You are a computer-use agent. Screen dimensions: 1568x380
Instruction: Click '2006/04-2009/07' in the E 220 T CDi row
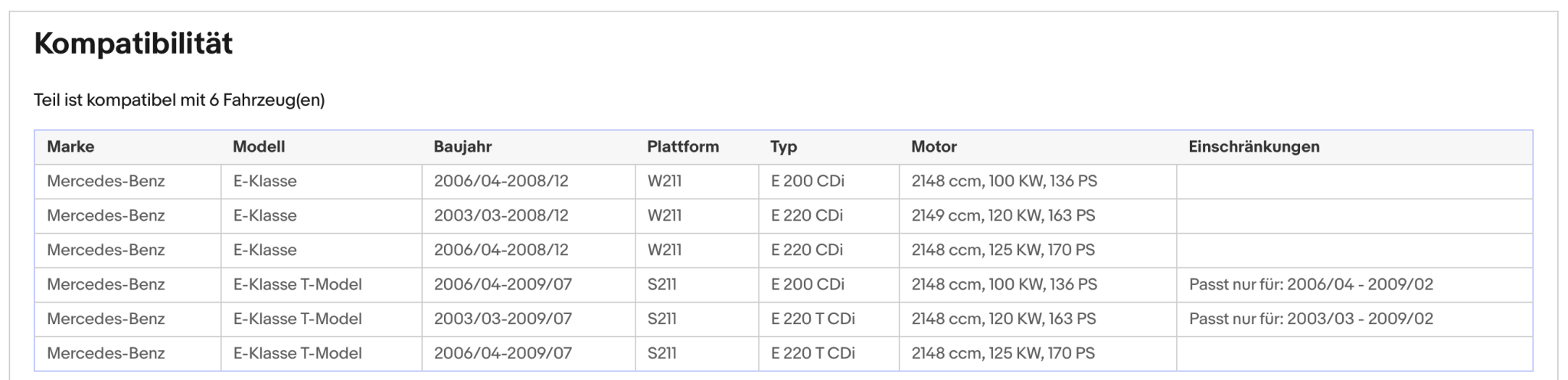pyautogui.click(x=503, y=353)
